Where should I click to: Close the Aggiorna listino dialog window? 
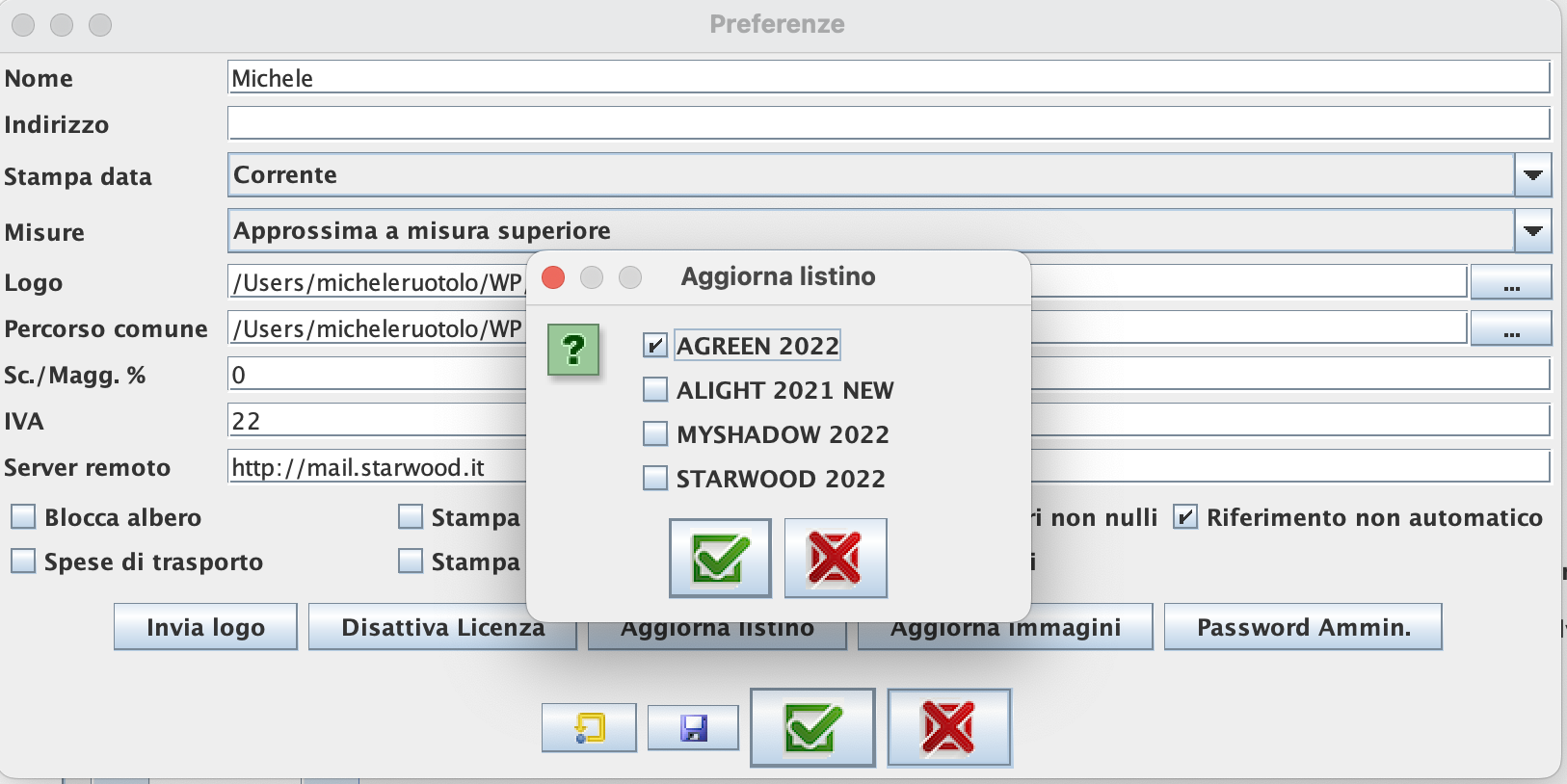(x=553, y=277)
